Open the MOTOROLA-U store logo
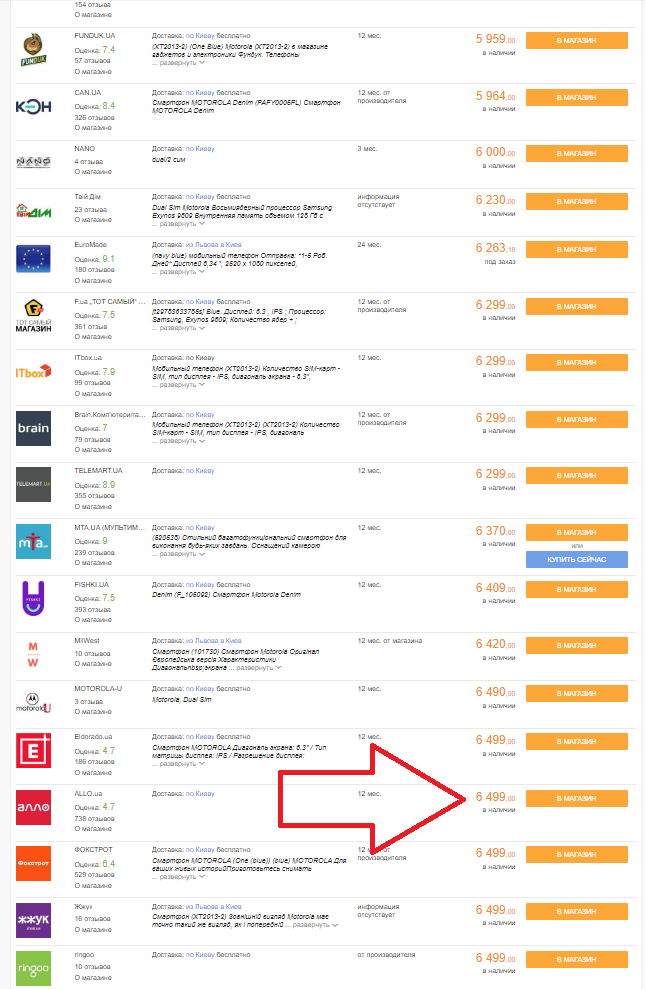This screenshot has width=645, height=989. click(x=33, y=702)
